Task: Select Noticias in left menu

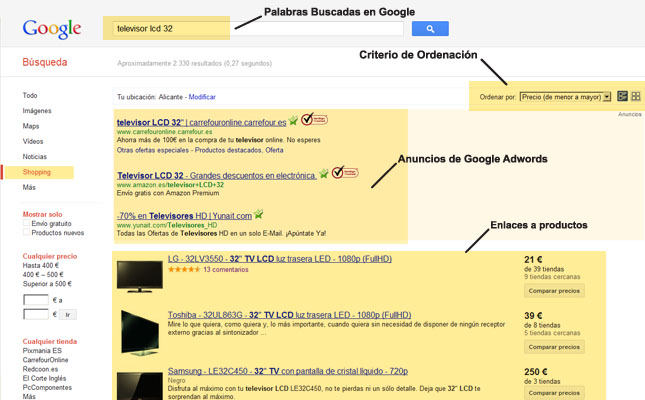Action: (x=35, y=156)
